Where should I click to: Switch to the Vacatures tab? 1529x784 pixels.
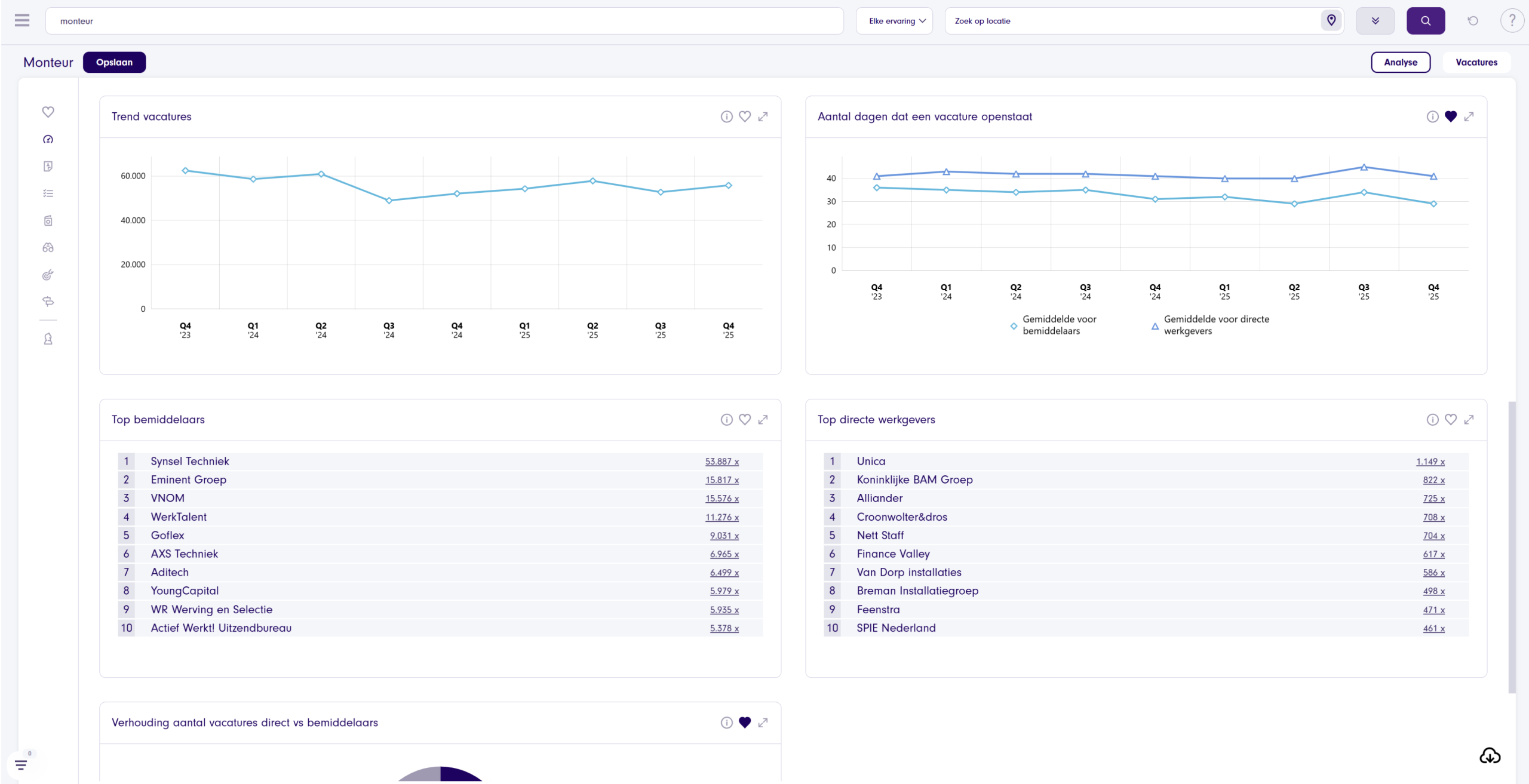1476,62
